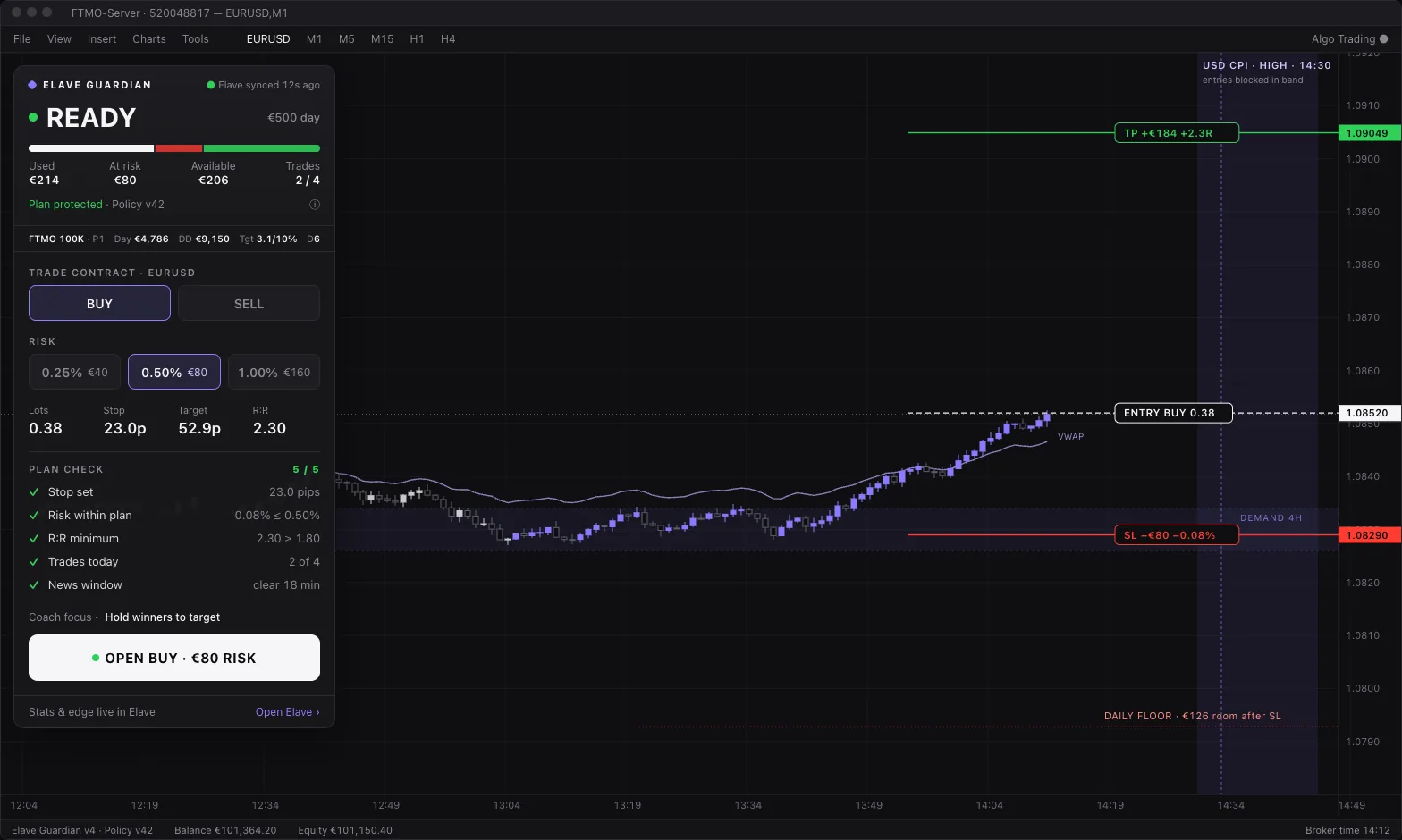Image resolution: width=1402 pixels, height=840 pixels.
Task: Click the green Elave synced status dot
Action: [x=211, y=85]
